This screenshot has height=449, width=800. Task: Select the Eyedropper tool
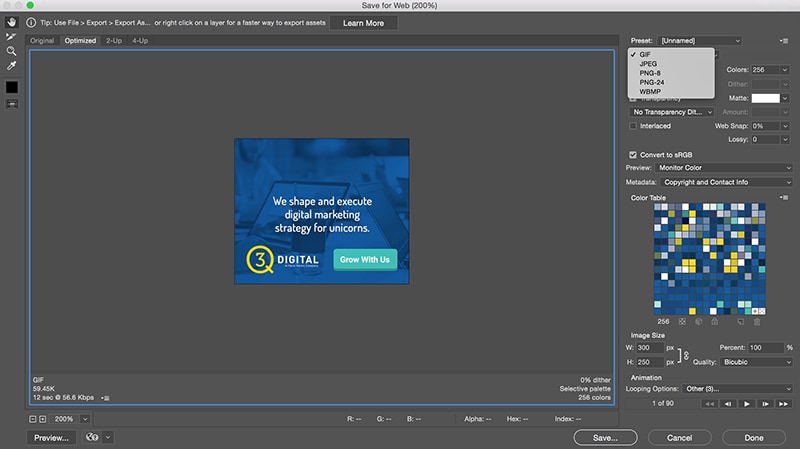click(x=11, y=65)
